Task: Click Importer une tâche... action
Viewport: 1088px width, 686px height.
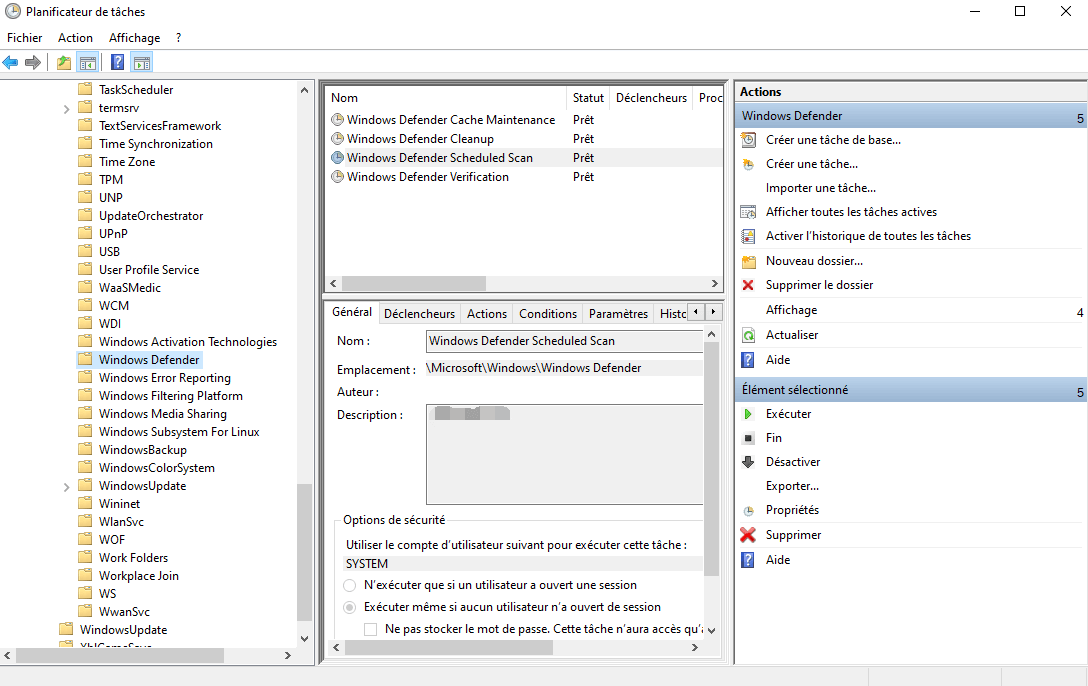Action: tap(820, 188)
